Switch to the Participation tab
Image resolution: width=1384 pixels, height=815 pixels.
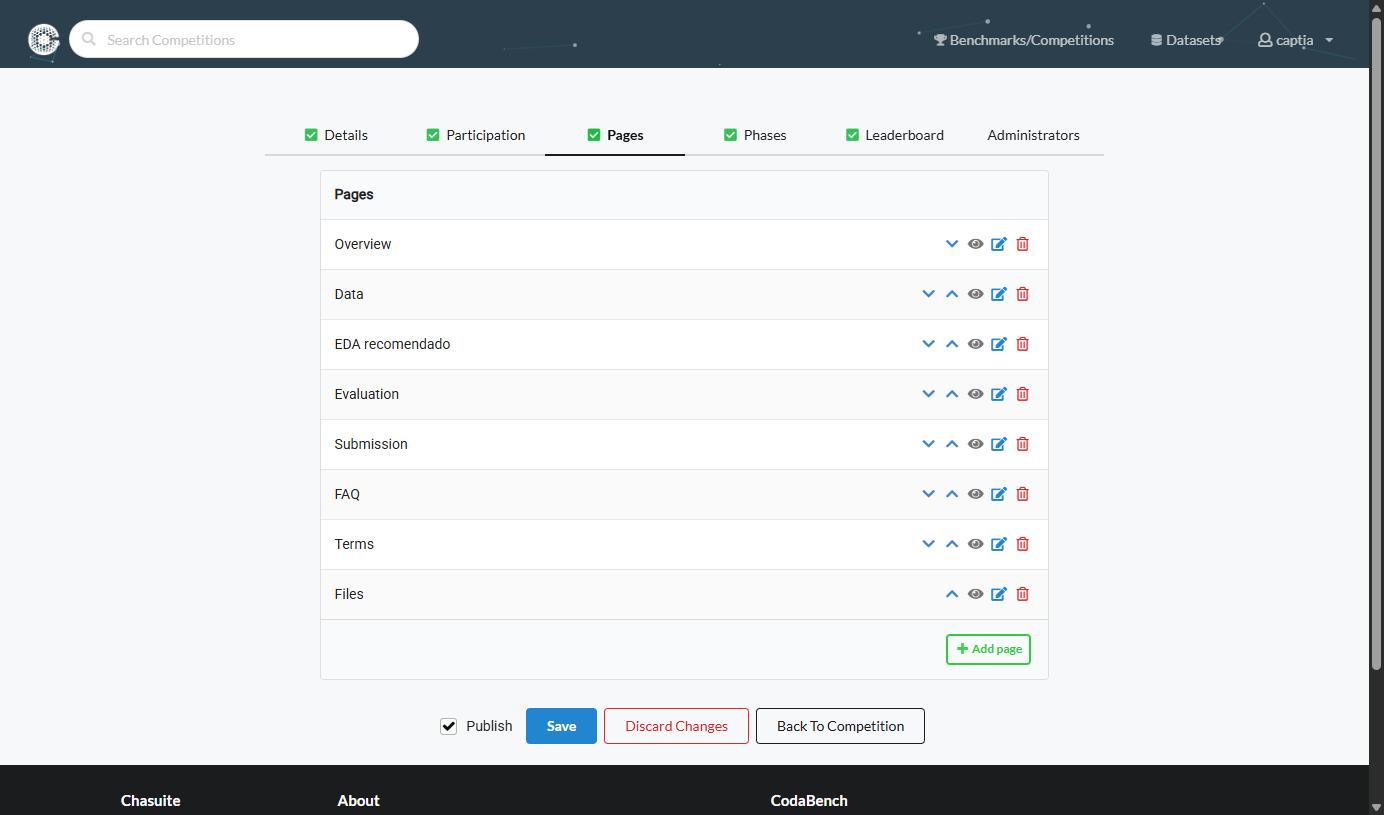(x=475, y=135)
